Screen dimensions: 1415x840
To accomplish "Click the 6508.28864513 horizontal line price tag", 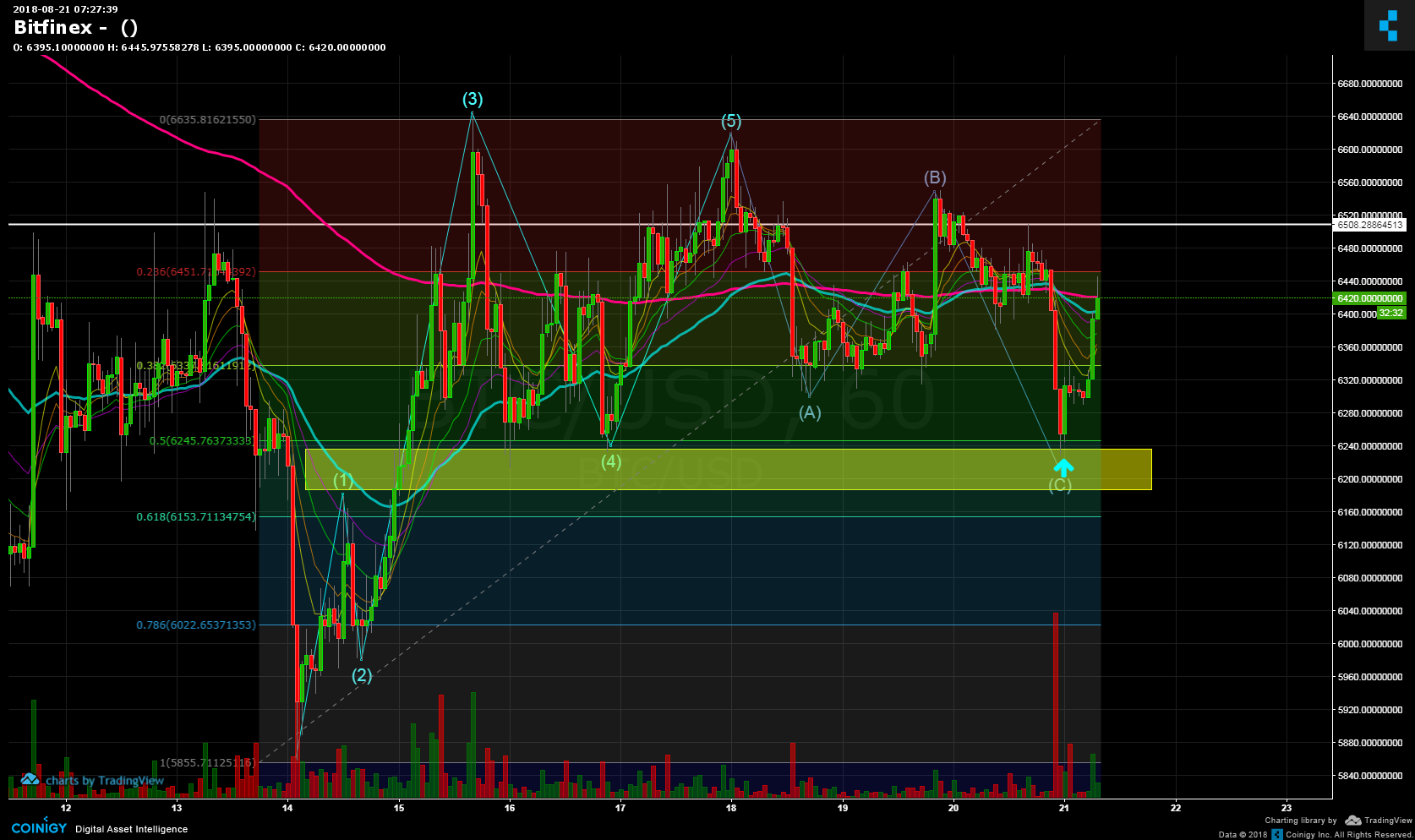I will click(x=1369, y=225).
